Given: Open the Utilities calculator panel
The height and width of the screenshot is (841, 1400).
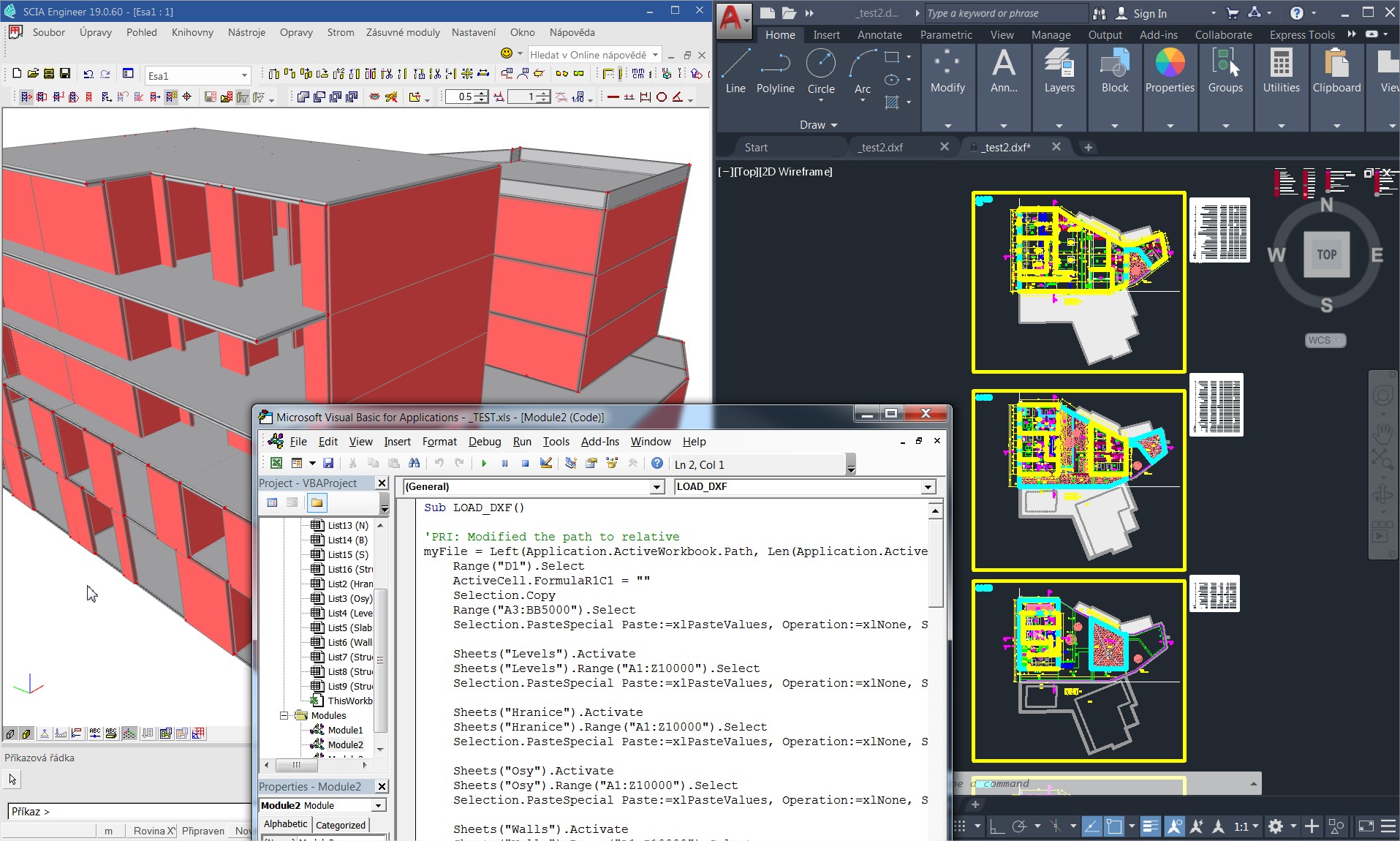Looking at the screenshot, I should 1281,71.
